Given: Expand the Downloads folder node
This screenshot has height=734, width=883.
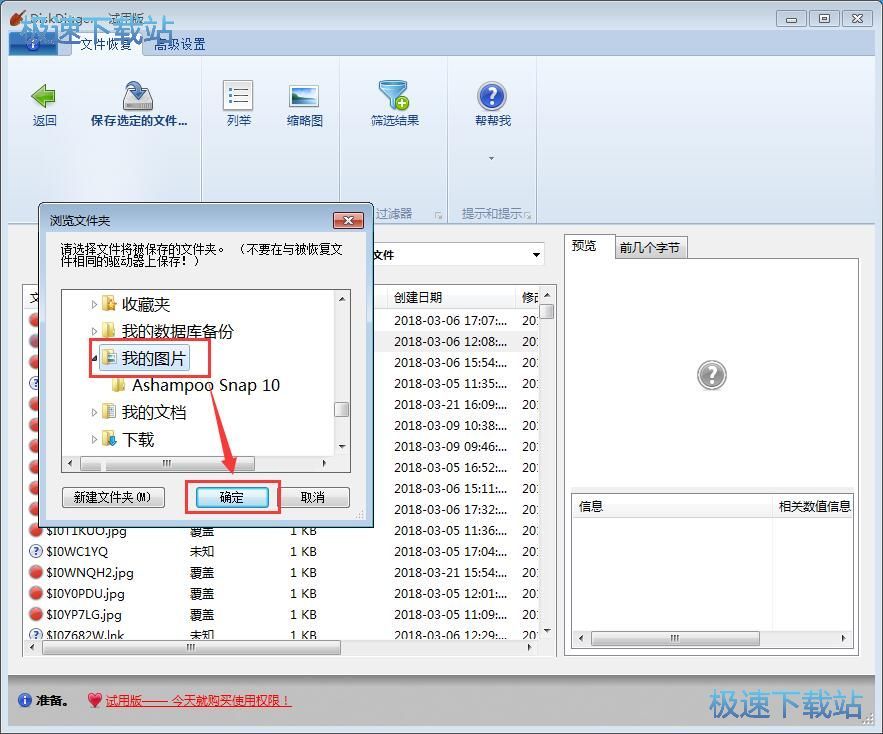Looking at the screenshot, I should [94, 439].
